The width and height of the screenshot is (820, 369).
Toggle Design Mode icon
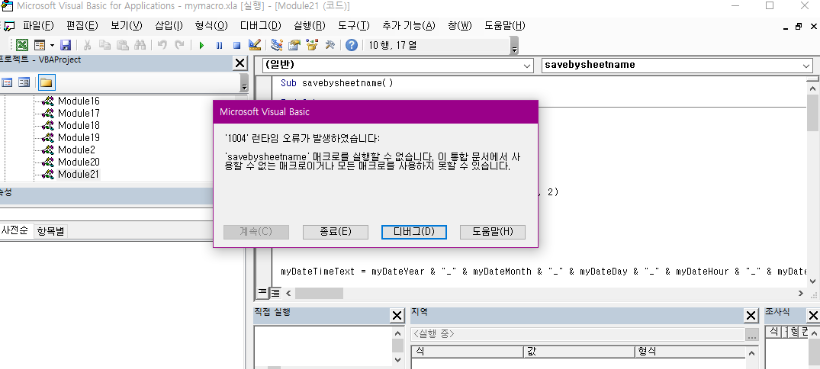(x=254, y=45)
